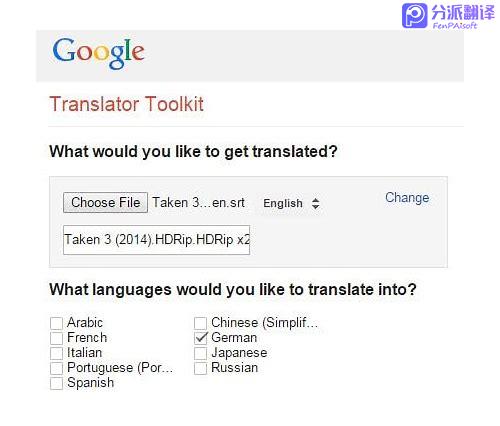Check the Chinese (Simplif... checkbox
The image size is (500, 426).
coord(200,323)
